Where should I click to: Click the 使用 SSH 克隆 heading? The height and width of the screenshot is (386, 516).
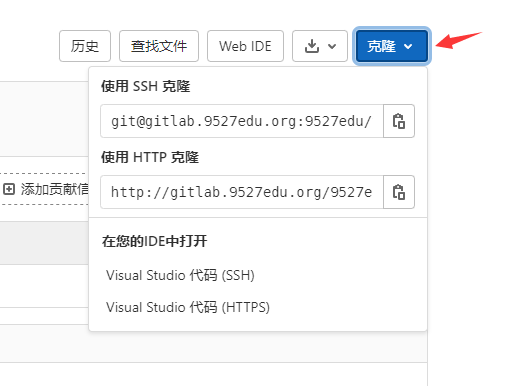tap(146, 86)
